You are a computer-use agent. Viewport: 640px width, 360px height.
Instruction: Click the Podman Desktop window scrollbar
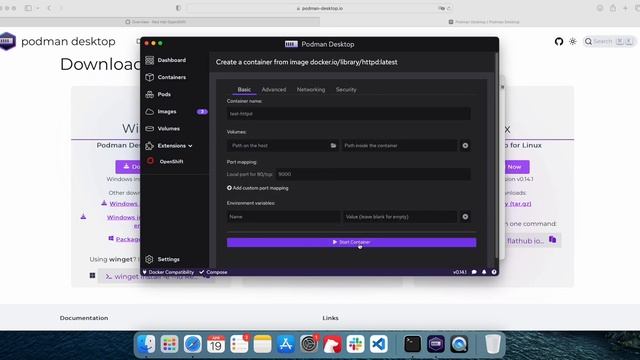(x=496, y=155)
